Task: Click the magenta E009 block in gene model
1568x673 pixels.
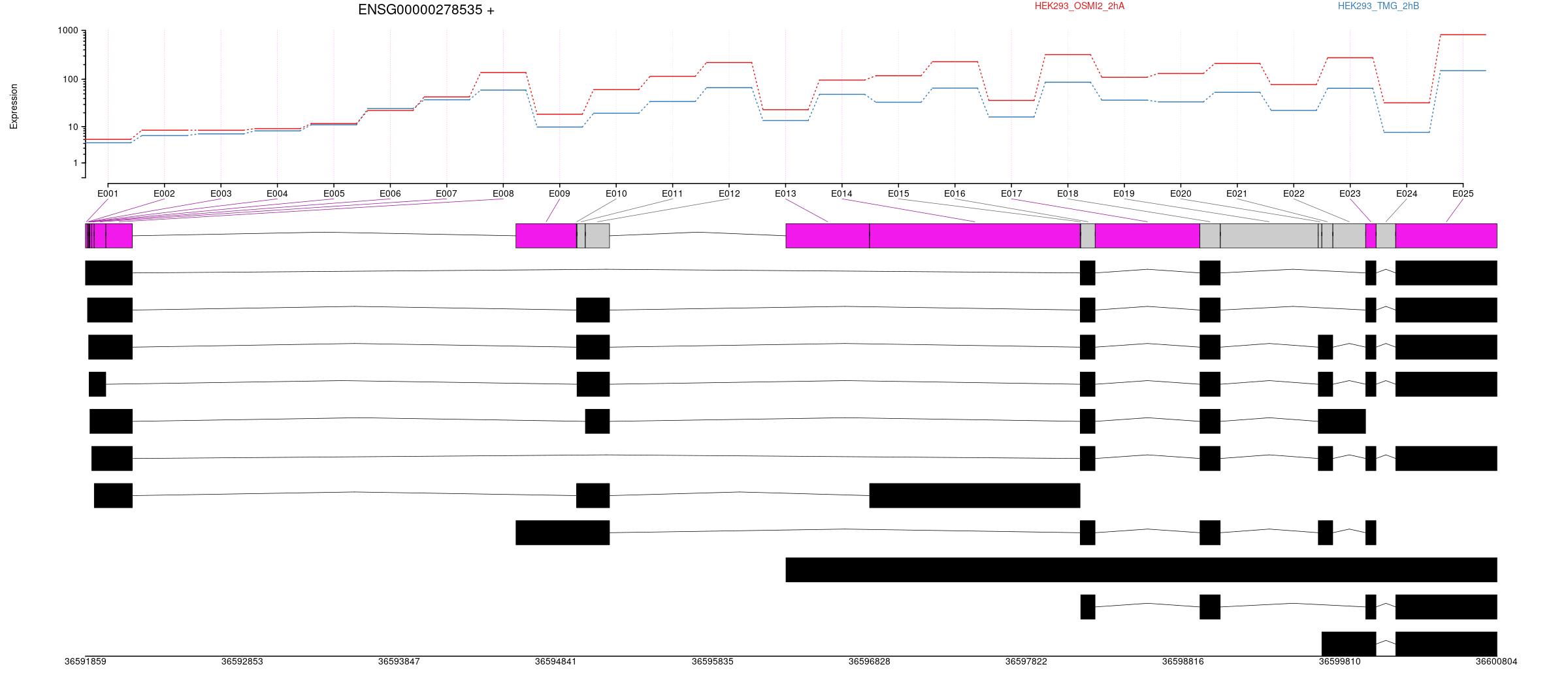Action: coord(546,236)
